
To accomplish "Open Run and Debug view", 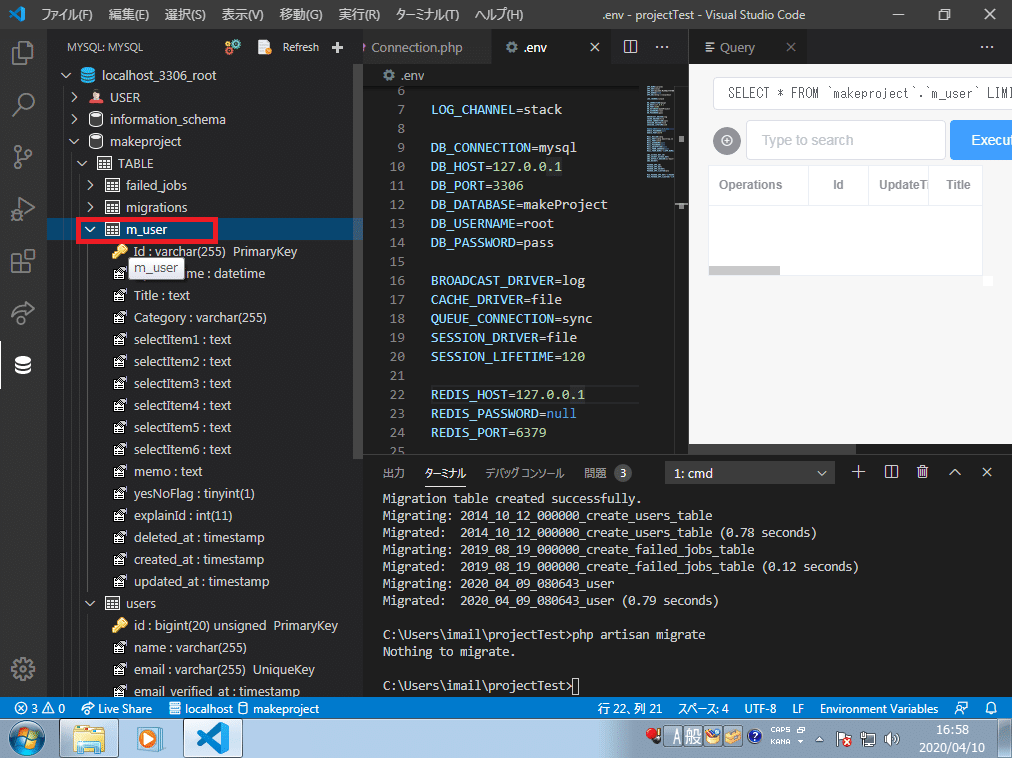I will (23, 209).
